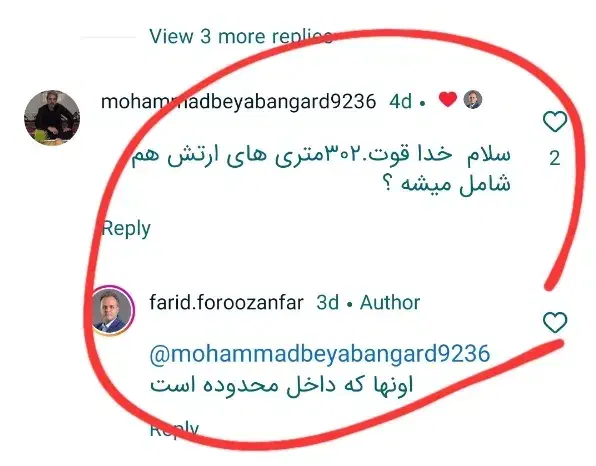Open mohammadbeyabangard9236's profile picture
The width and height of the screenshot is (596, 466).
coord(52,118)
